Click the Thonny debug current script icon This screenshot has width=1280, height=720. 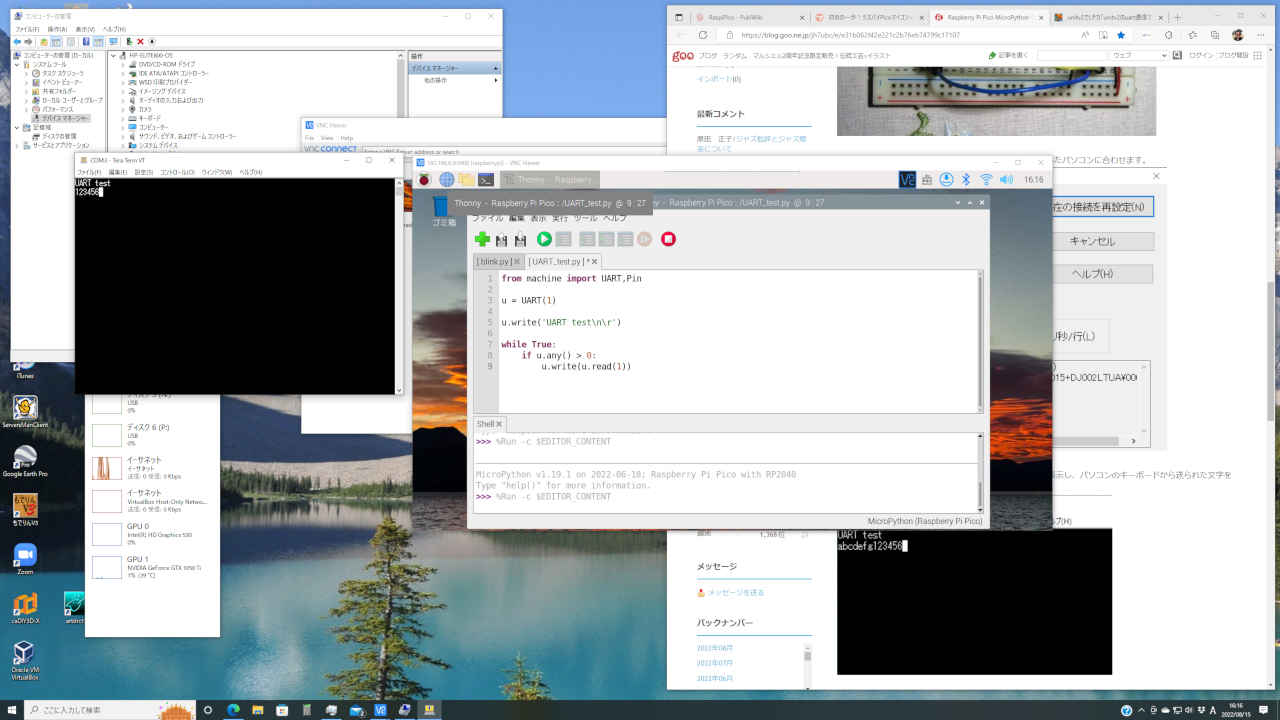pos(564,239)
